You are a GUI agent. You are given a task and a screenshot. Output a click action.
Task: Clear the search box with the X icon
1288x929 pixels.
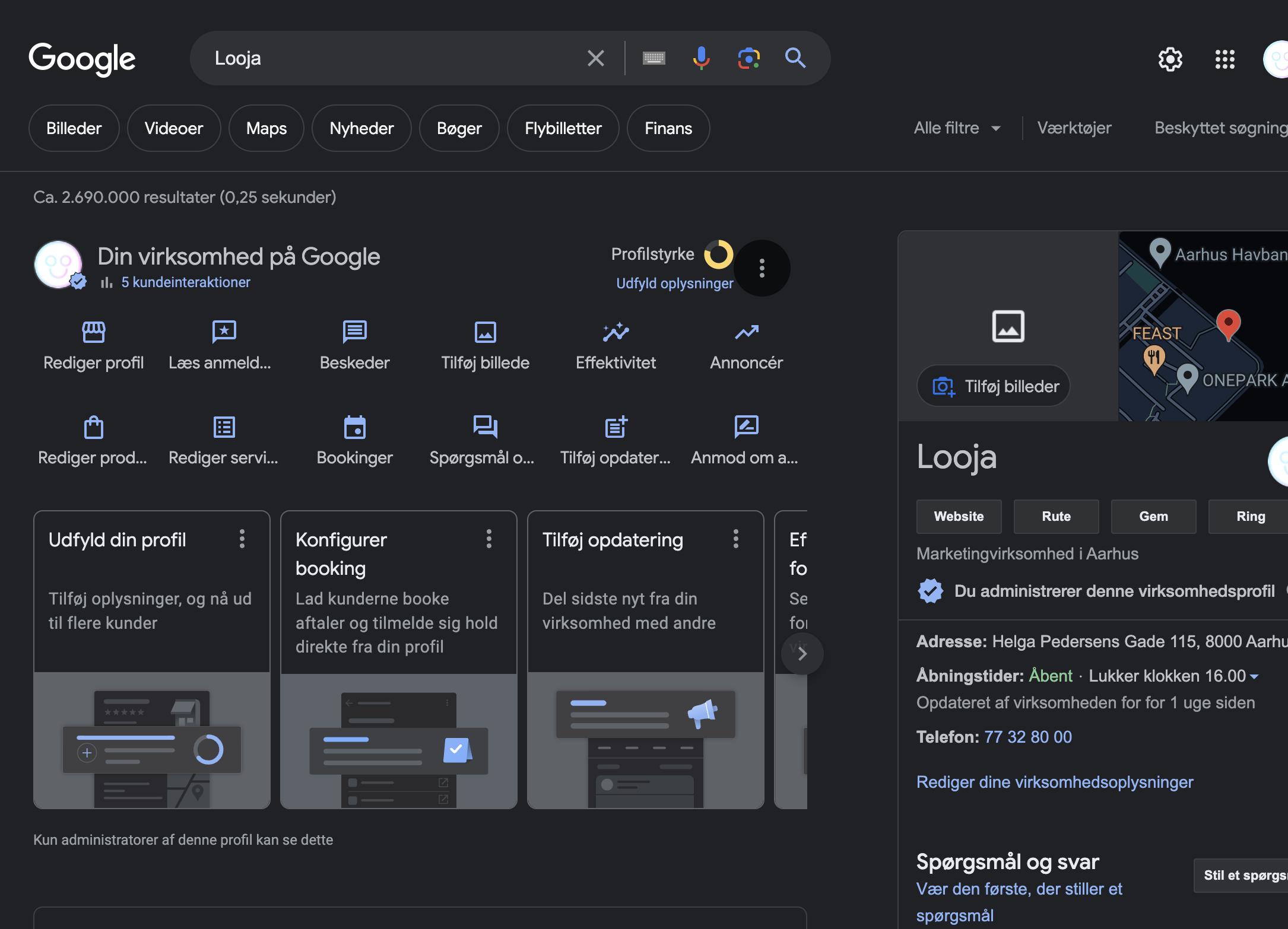point(595,58)
